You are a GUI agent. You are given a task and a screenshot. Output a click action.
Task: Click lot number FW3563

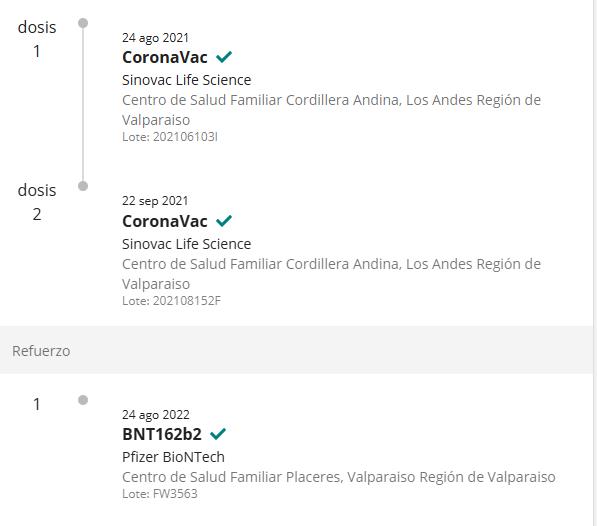click(x=175, y=494)
